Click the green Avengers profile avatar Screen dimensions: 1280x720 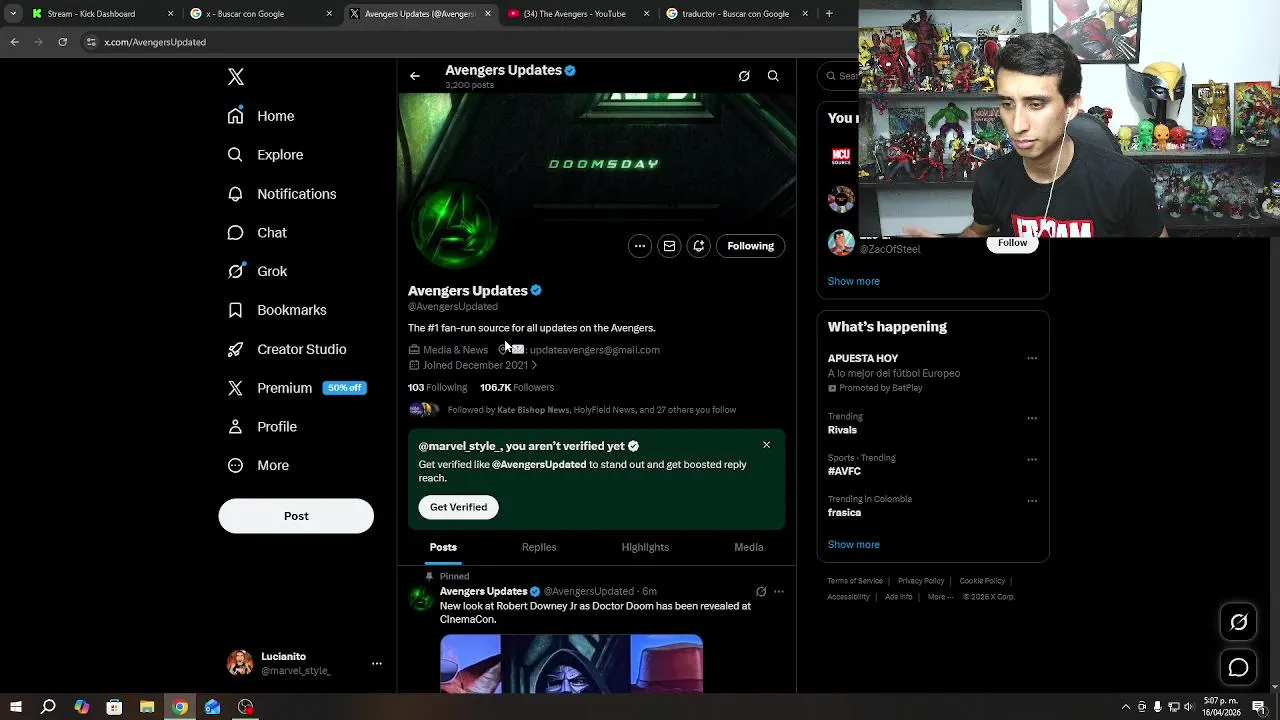pos(454,226)
